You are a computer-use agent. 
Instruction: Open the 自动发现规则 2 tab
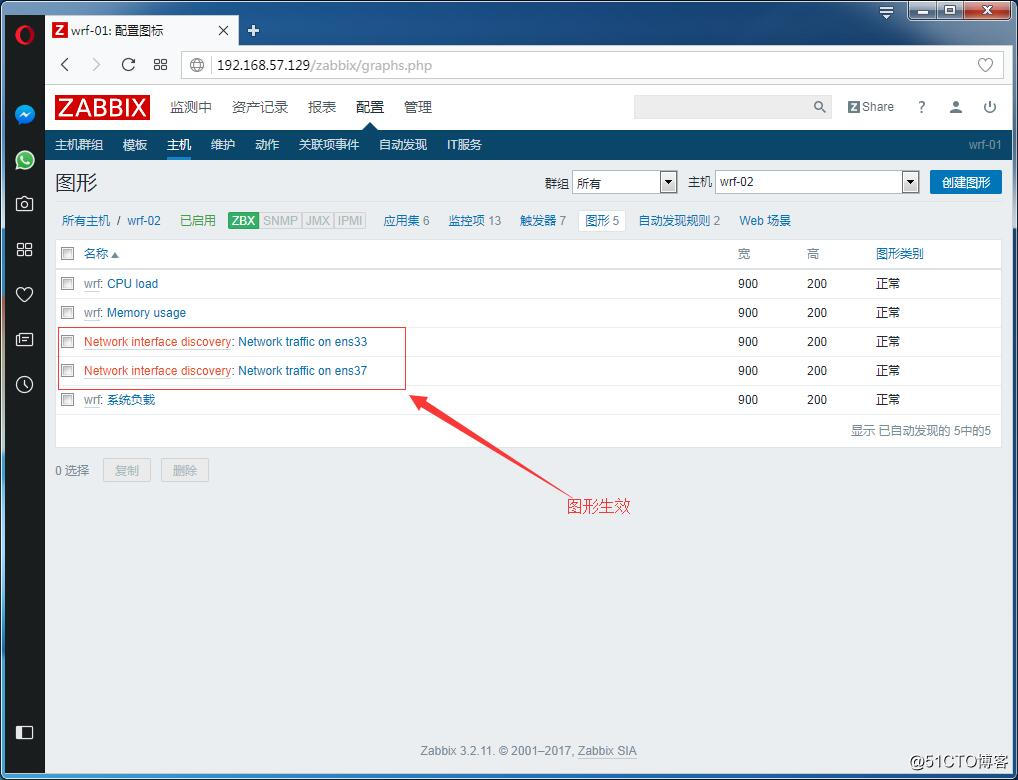pyautogui.click(x=679, y=221)
